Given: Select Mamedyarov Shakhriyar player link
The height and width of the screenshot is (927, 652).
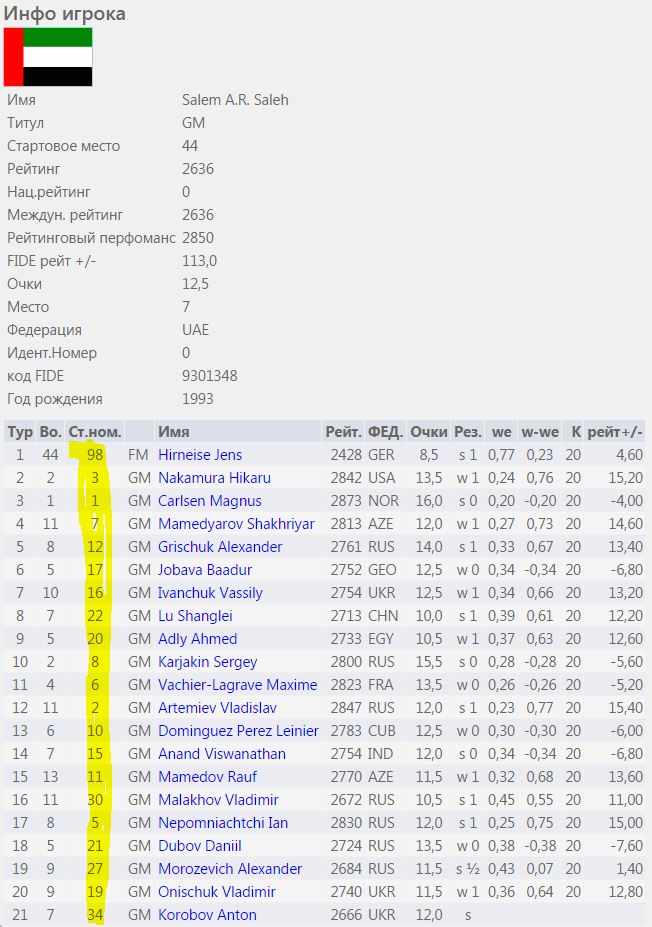Looking at the screenshot, I should [236, 524].
